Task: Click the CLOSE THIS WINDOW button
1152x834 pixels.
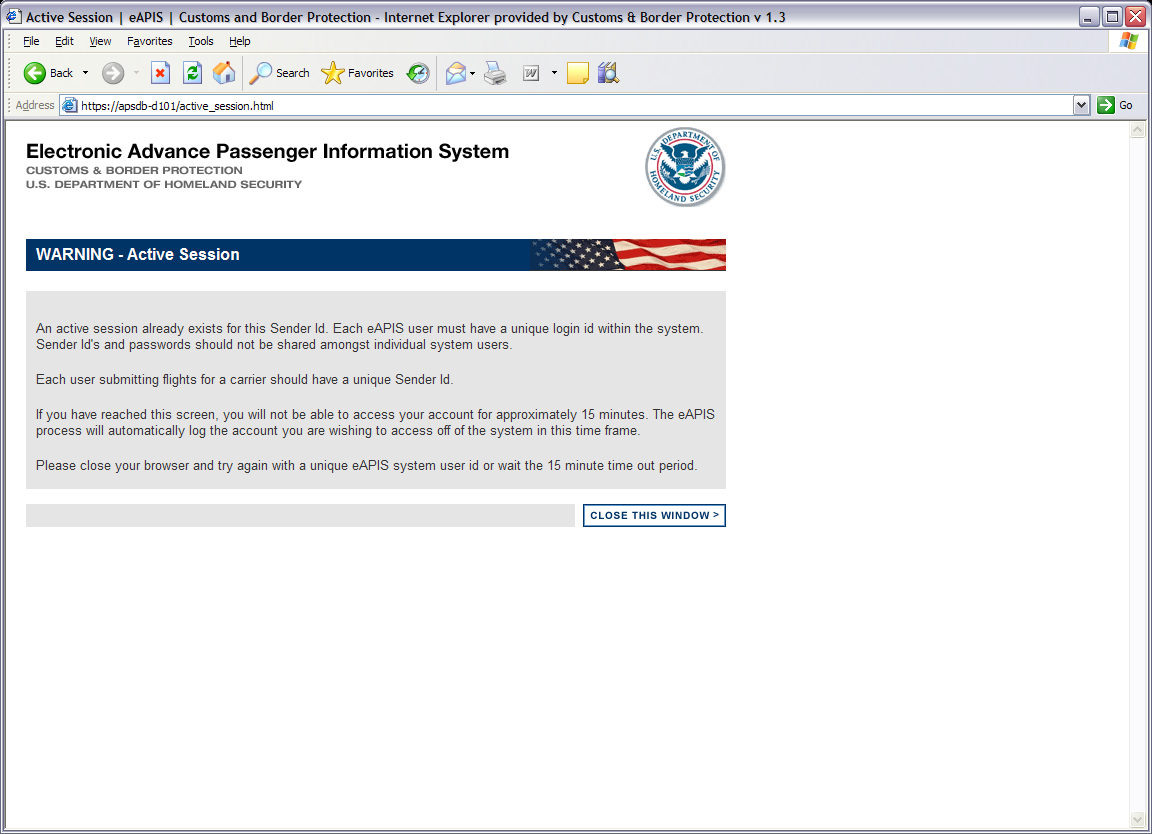Action: (654, 515)
